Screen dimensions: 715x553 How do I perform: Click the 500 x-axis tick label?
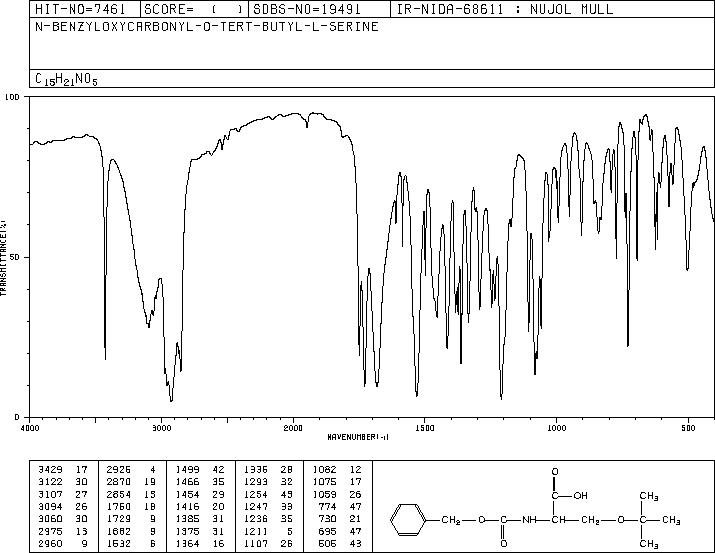pyautogui.click(x=689, y=428)
